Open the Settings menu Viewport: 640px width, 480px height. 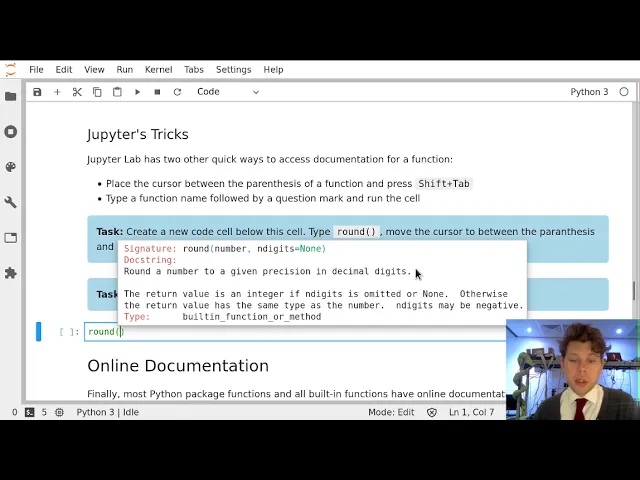click(233, 69)
